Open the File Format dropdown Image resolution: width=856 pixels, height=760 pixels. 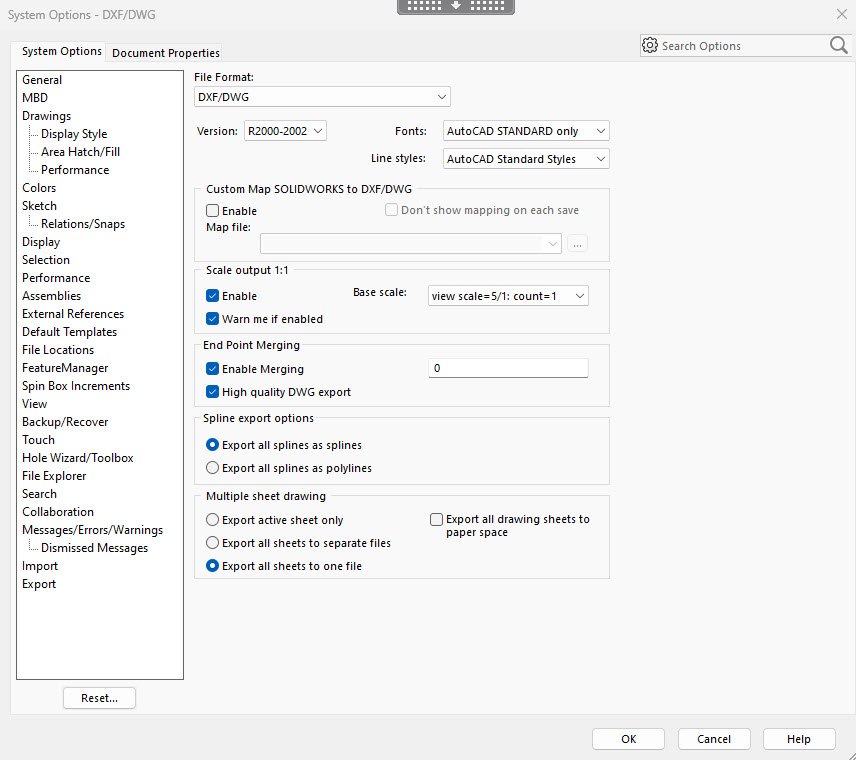(x=322, y=97)
